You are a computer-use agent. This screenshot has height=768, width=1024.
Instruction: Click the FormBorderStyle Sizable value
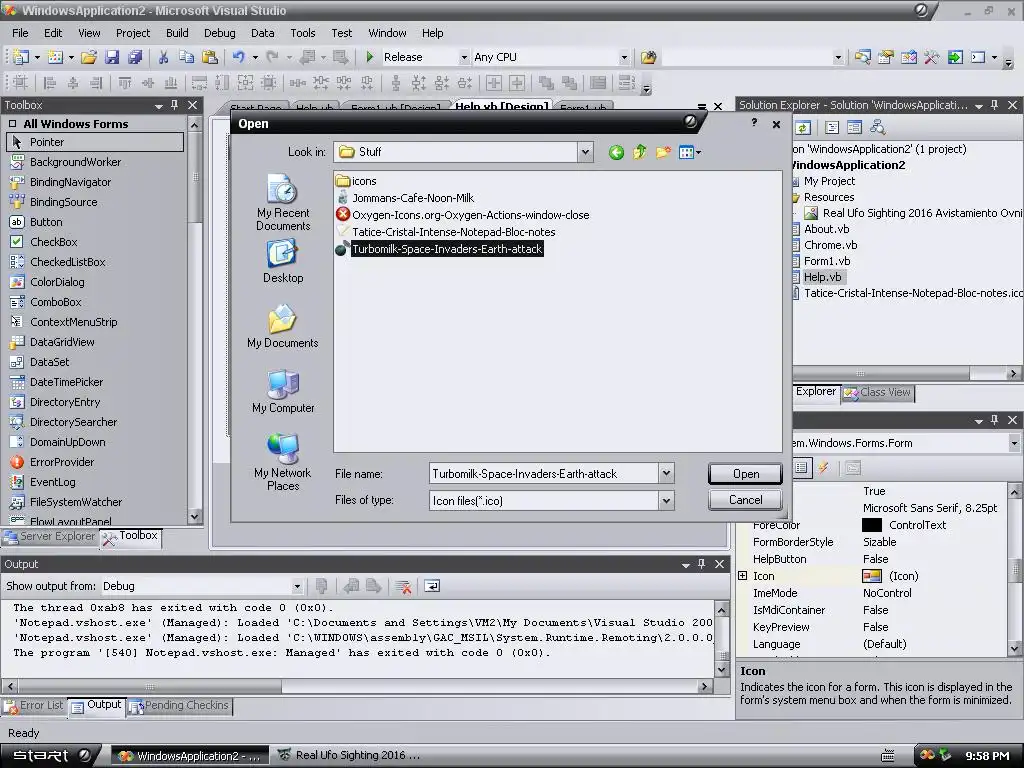coord(879,542)
